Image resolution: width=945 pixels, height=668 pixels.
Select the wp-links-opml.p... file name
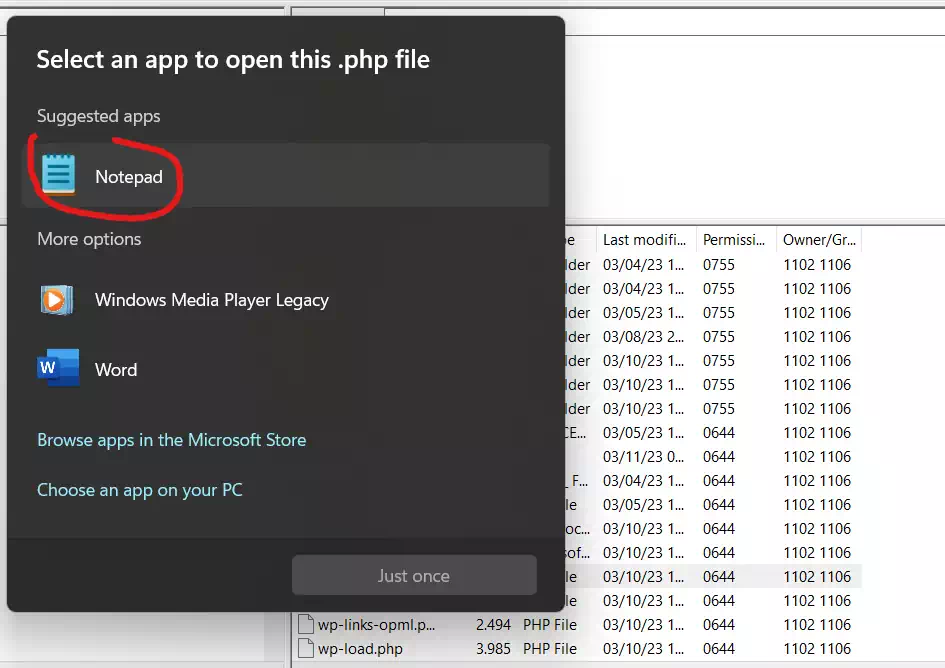[x=376, y=625]
